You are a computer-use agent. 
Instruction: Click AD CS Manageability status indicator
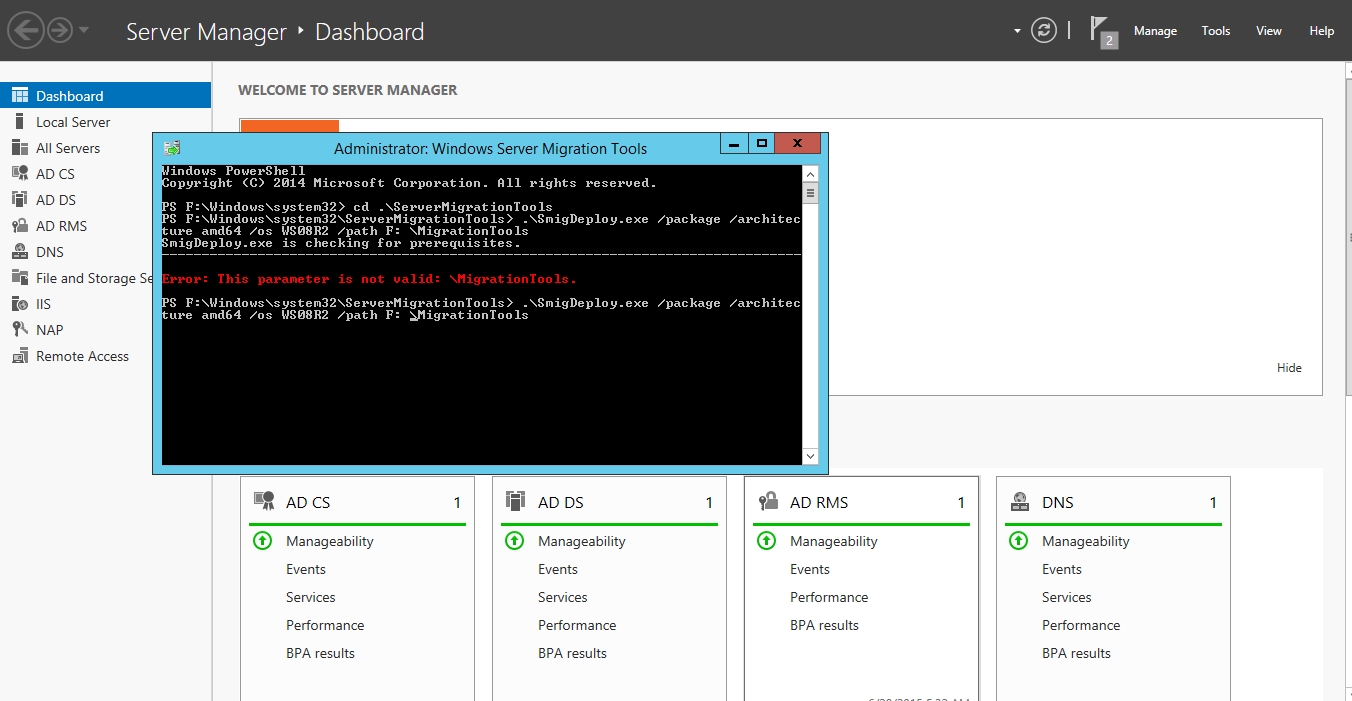pos(262,541)
